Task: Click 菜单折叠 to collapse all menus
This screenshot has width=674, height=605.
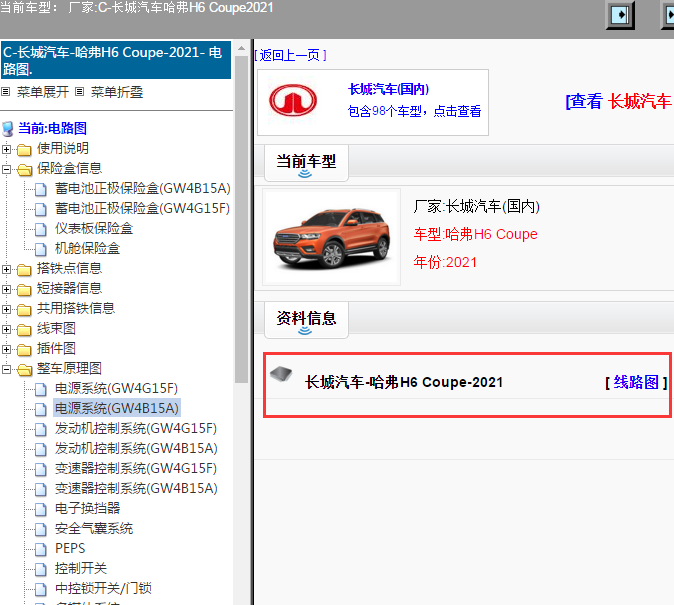Action: [117, 92]
